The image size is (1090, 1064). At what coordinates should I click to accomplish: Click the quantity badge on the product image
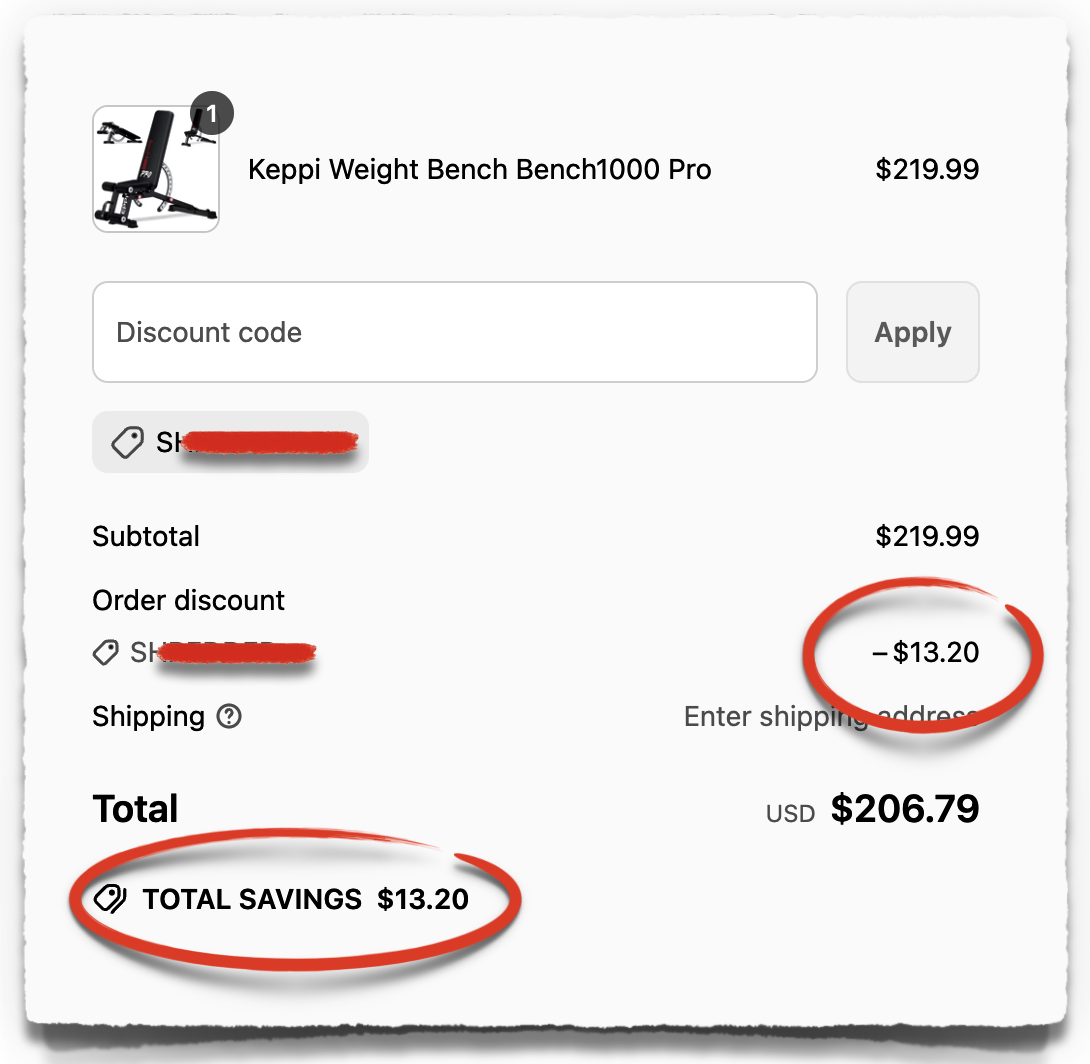pos(211,114)
